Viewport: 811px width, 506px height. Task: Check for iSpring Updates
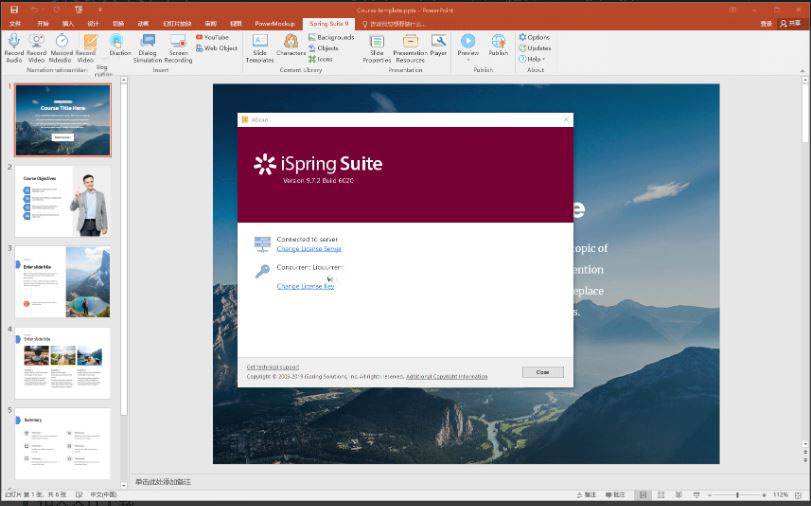pos(535,48)
